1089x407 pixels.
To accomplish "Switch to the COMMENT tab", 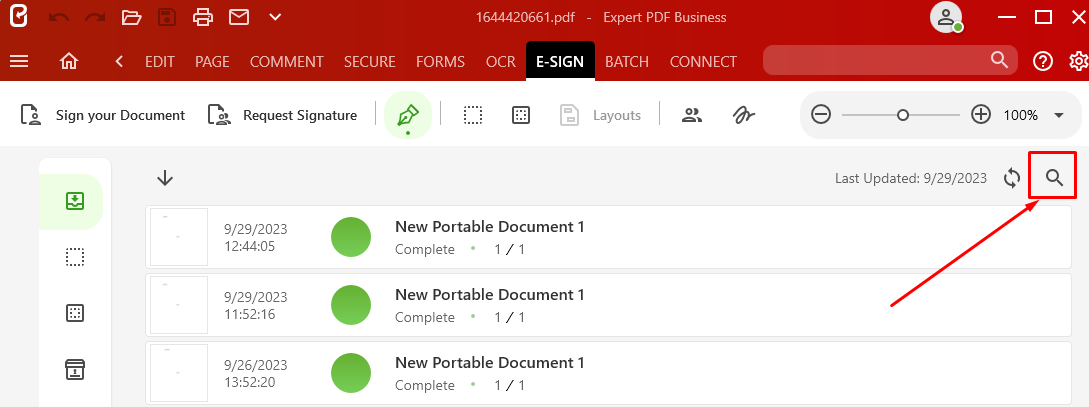I will tap(287, 62).
